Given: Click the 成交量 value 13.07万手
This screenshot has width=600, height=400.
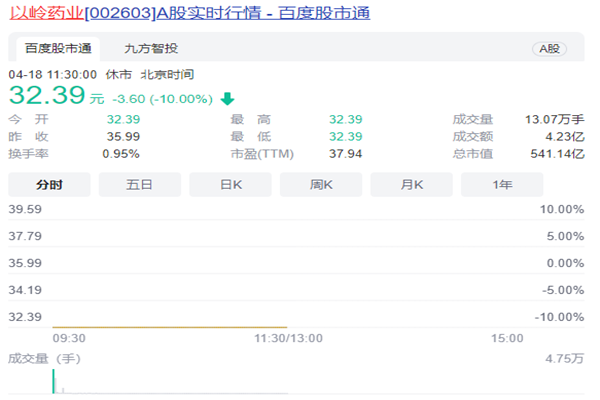Looking at the screenshot, I should (554, 119).
